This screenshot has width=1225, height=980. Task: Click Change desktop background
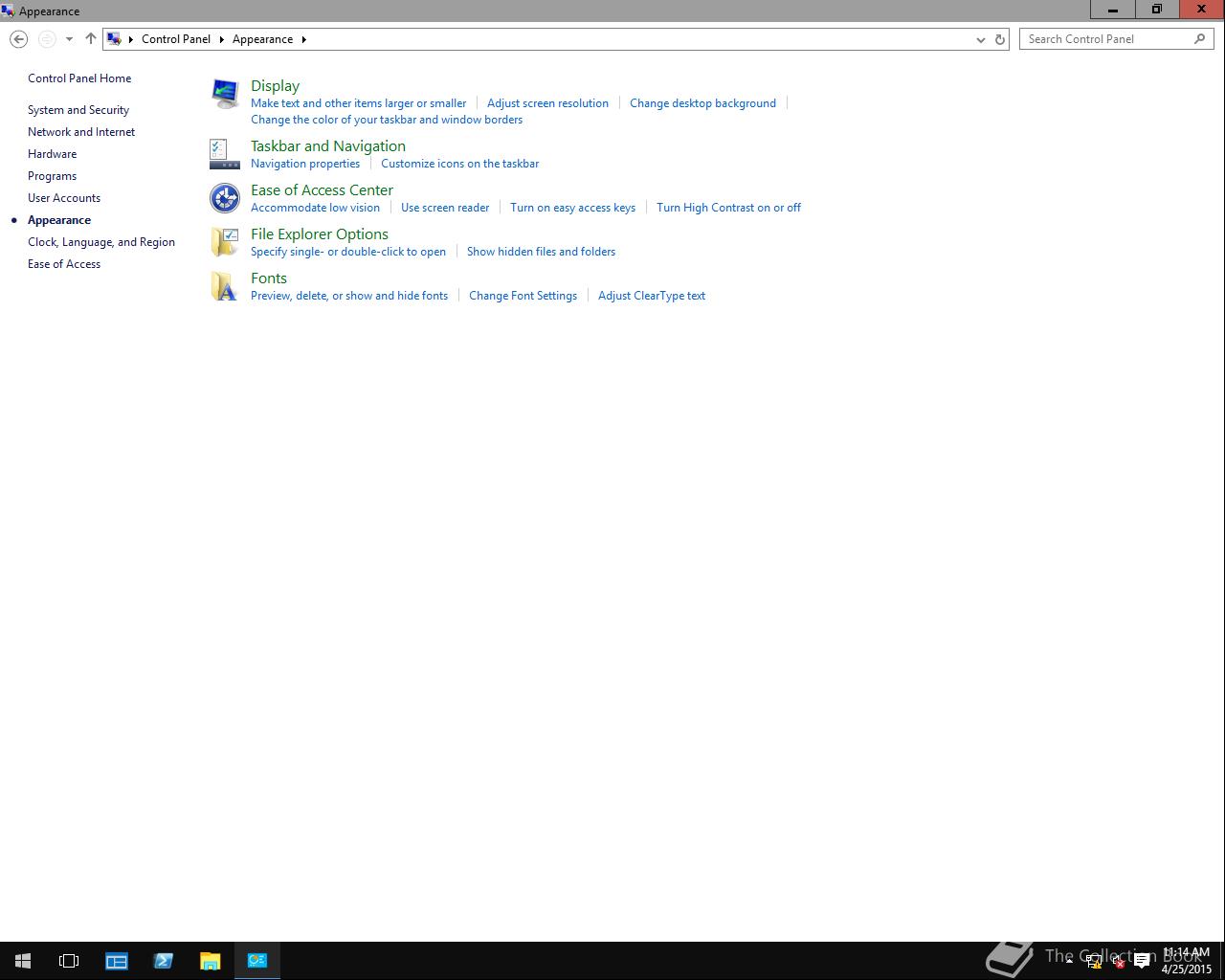tap(702, 103)
